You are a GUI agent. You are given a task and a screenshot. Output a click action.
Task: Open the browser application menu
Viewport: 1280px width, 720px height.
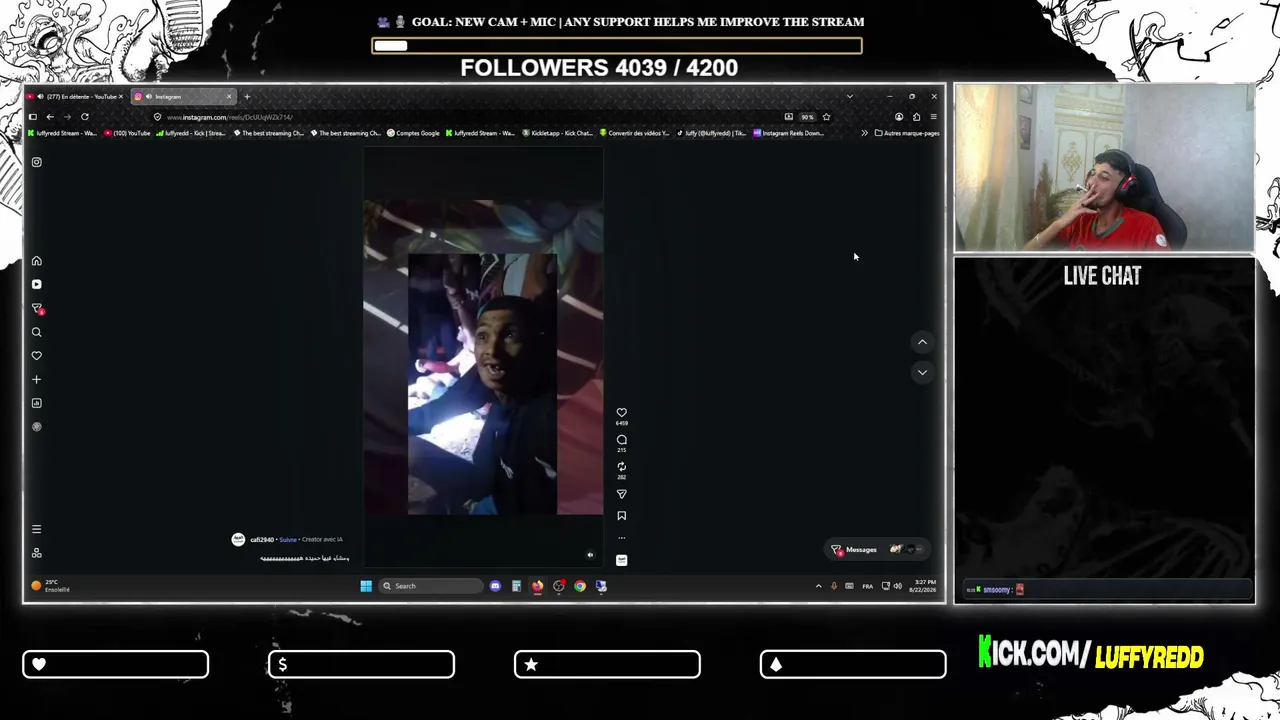click(933, 117)
